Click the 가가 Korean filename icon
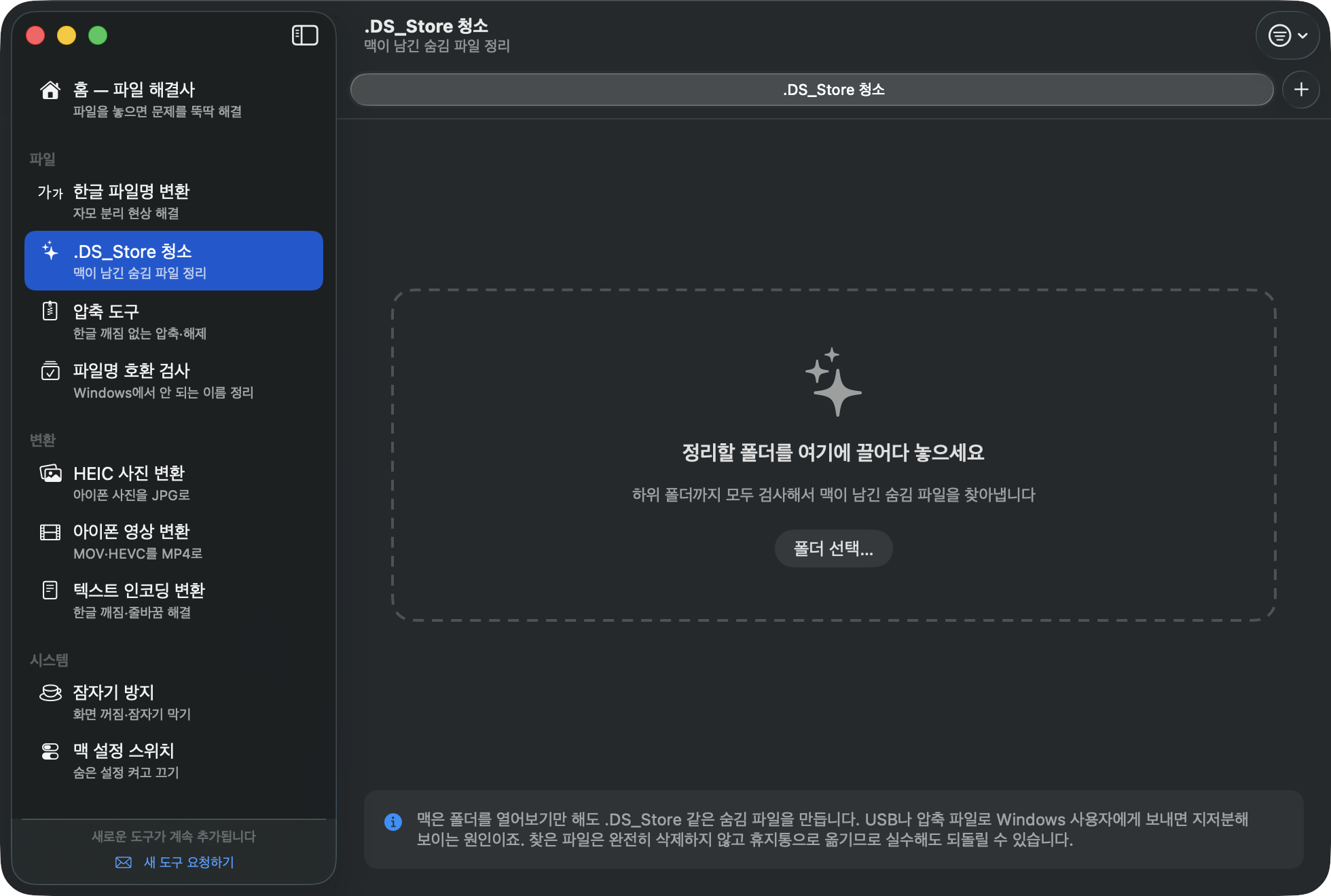Screen dimensions: 1331x896 (x=50, y=193)
